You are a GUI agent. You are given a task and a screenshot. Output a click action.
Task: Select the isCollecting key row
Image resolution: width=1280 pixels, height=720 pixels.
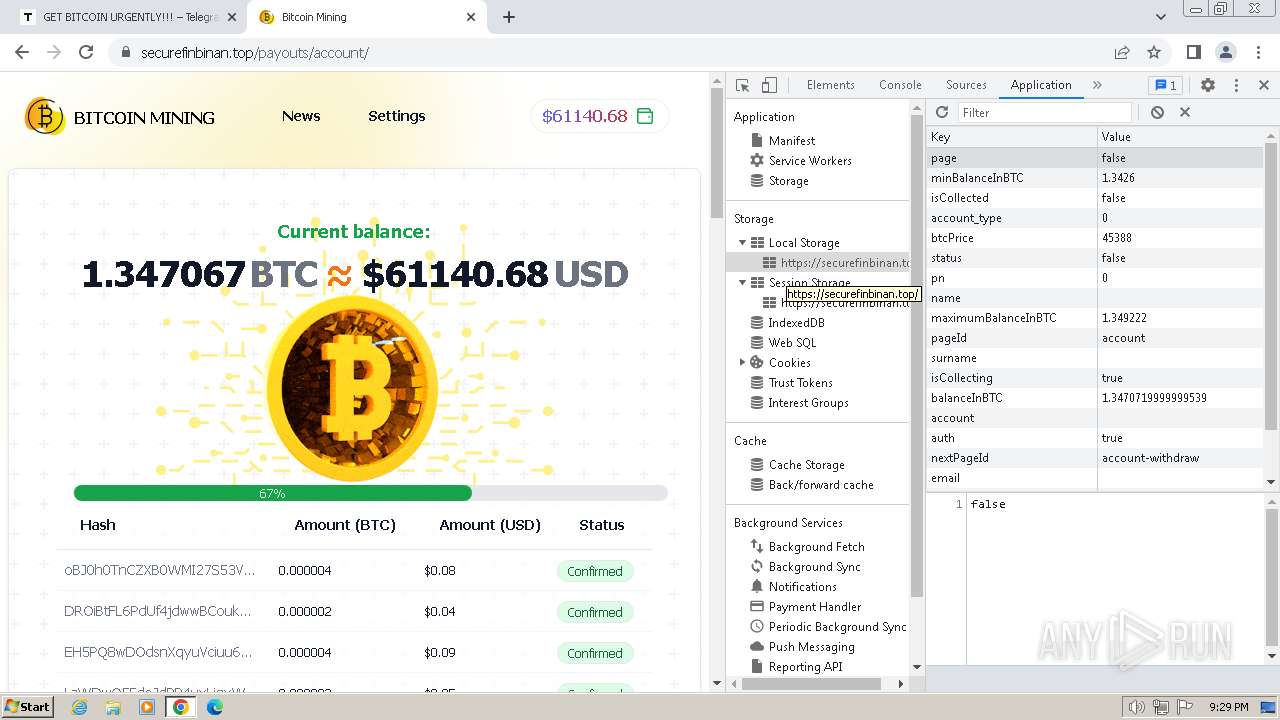click(x=1095, y=378)
